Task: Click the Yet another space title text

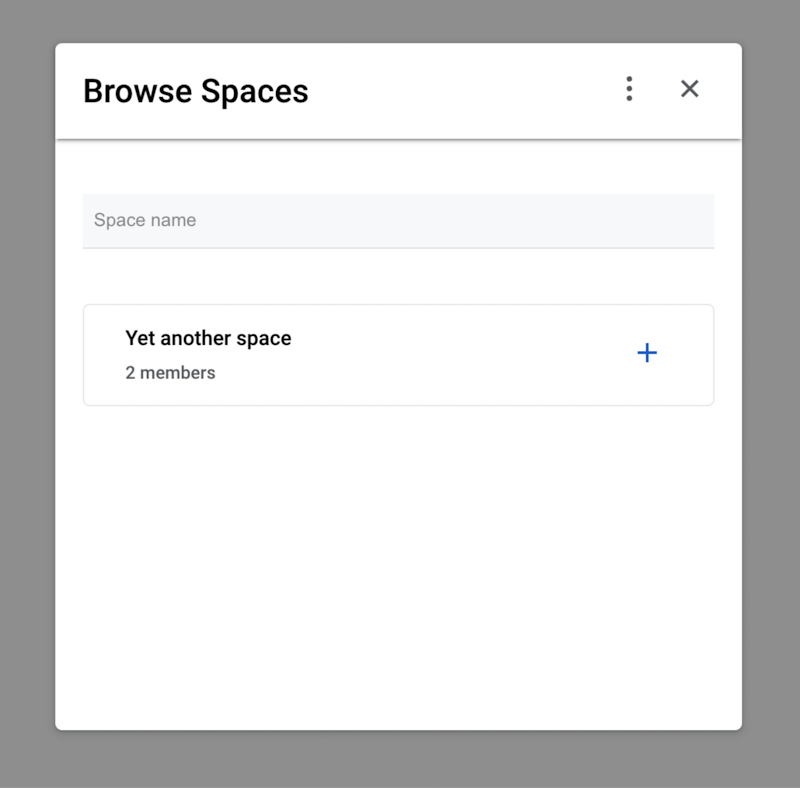Action: [208, 338]
